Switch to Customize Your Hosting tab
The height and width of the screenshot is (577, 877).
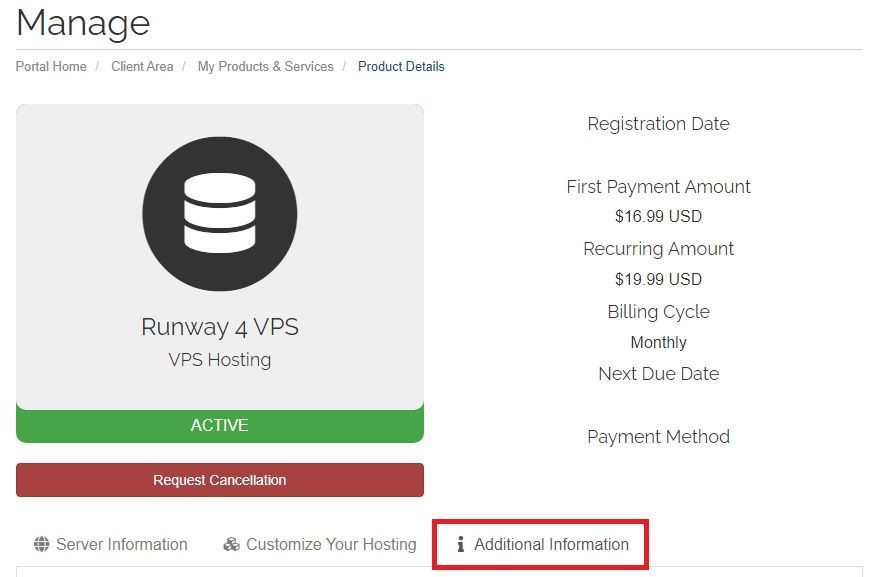pos(319,544)
